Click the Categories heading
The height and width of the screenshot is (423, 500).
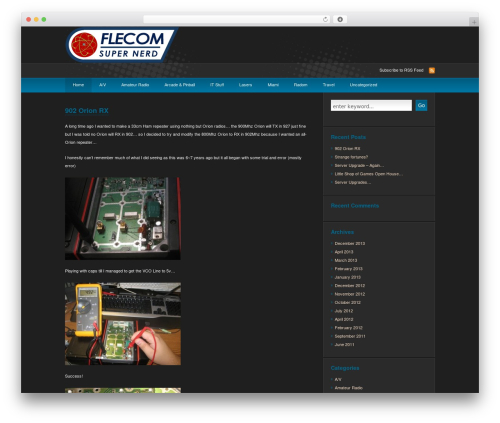(345, 368)
